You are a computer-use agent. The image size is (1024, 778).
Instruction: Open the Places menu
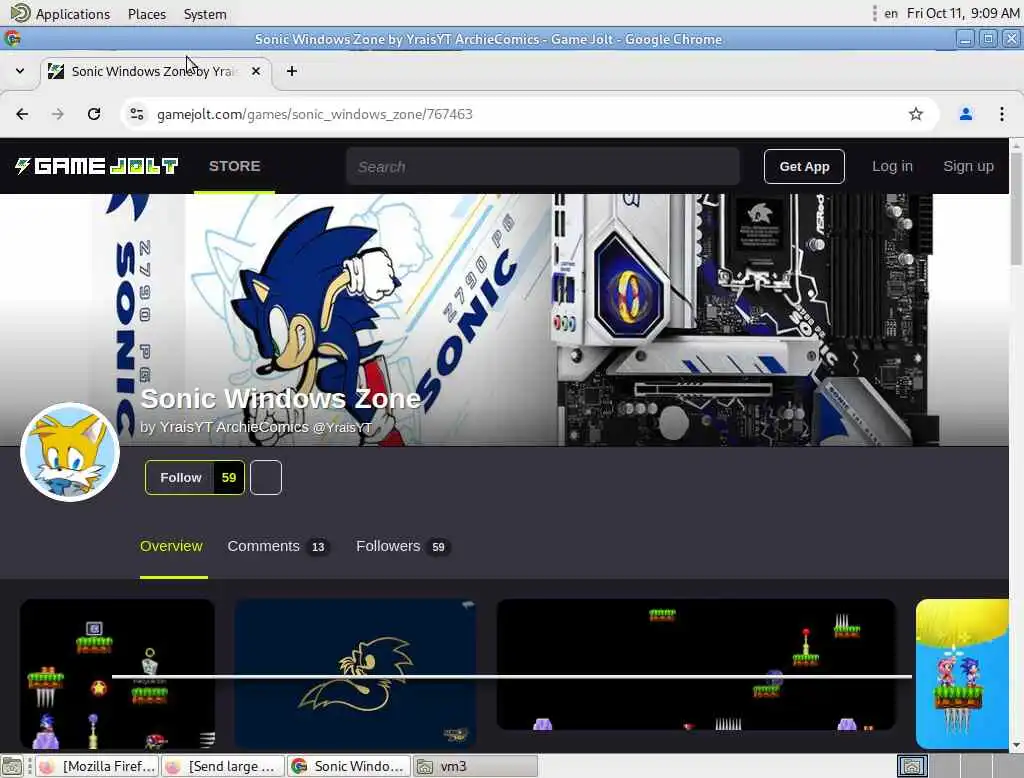pos(147,14)
